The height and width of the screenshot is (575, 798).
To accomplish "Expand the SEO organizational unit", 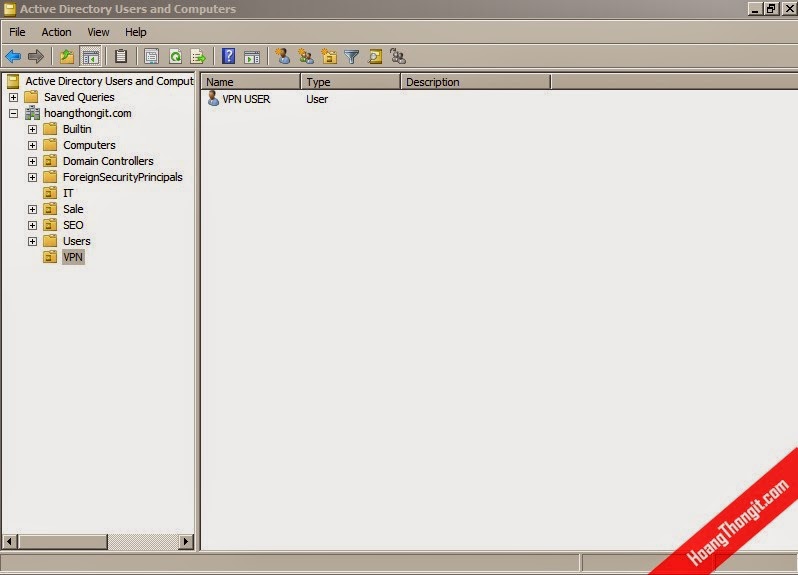I will tap(32, 225).
